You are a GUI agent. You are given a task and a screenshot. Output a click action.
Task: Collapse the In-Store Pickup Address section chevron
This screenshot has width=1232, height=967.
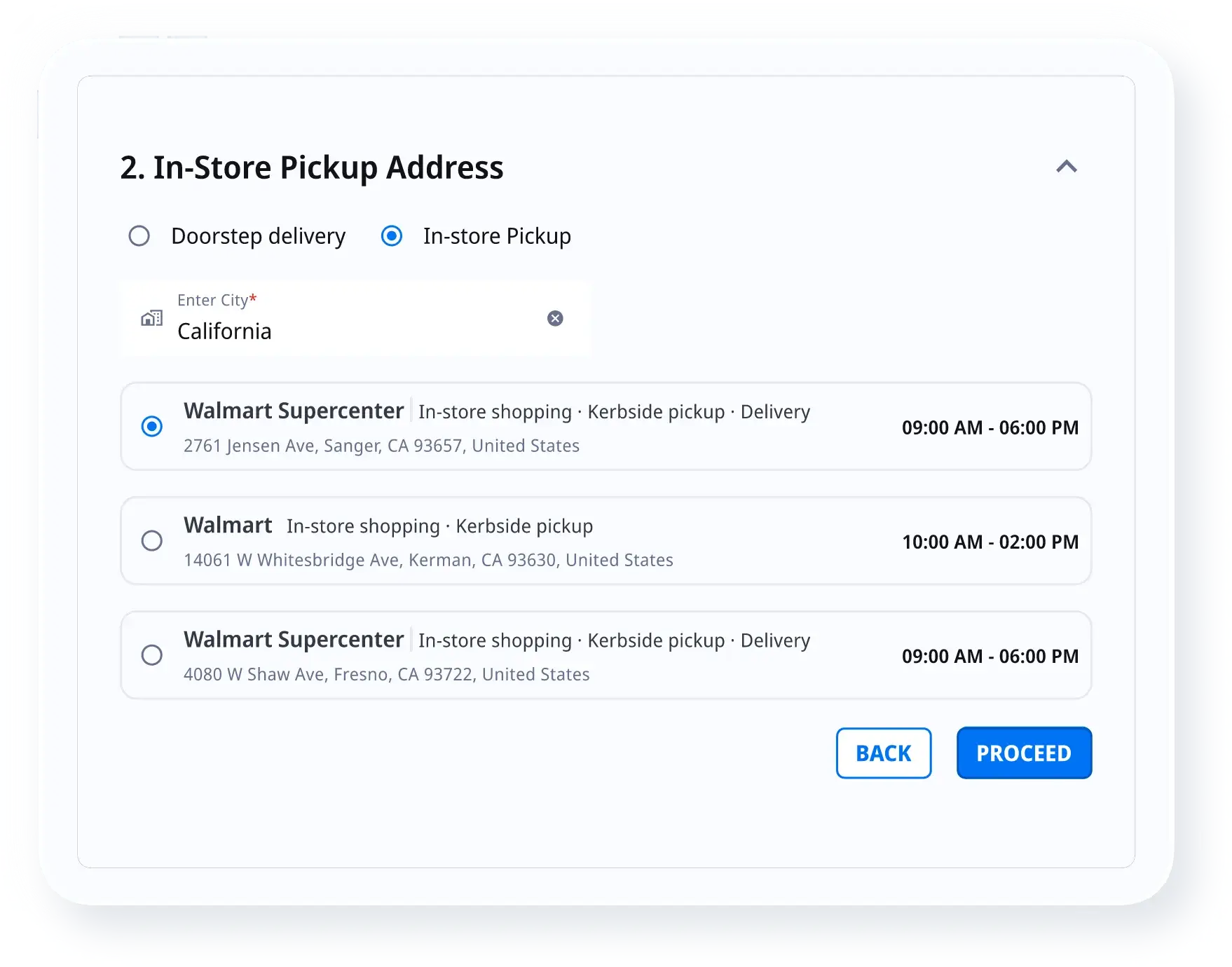(x=1066, y=167)
